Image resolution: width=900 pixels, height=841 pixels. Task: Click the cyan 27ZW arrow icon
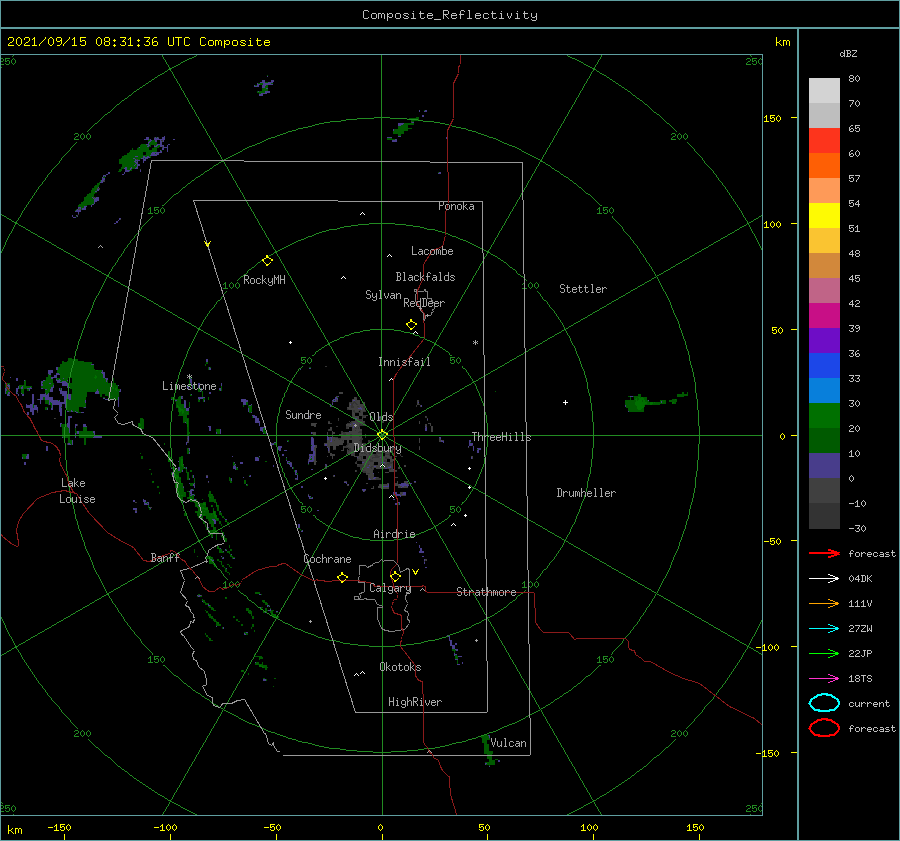pyautogui.click(x=824, y=629)
